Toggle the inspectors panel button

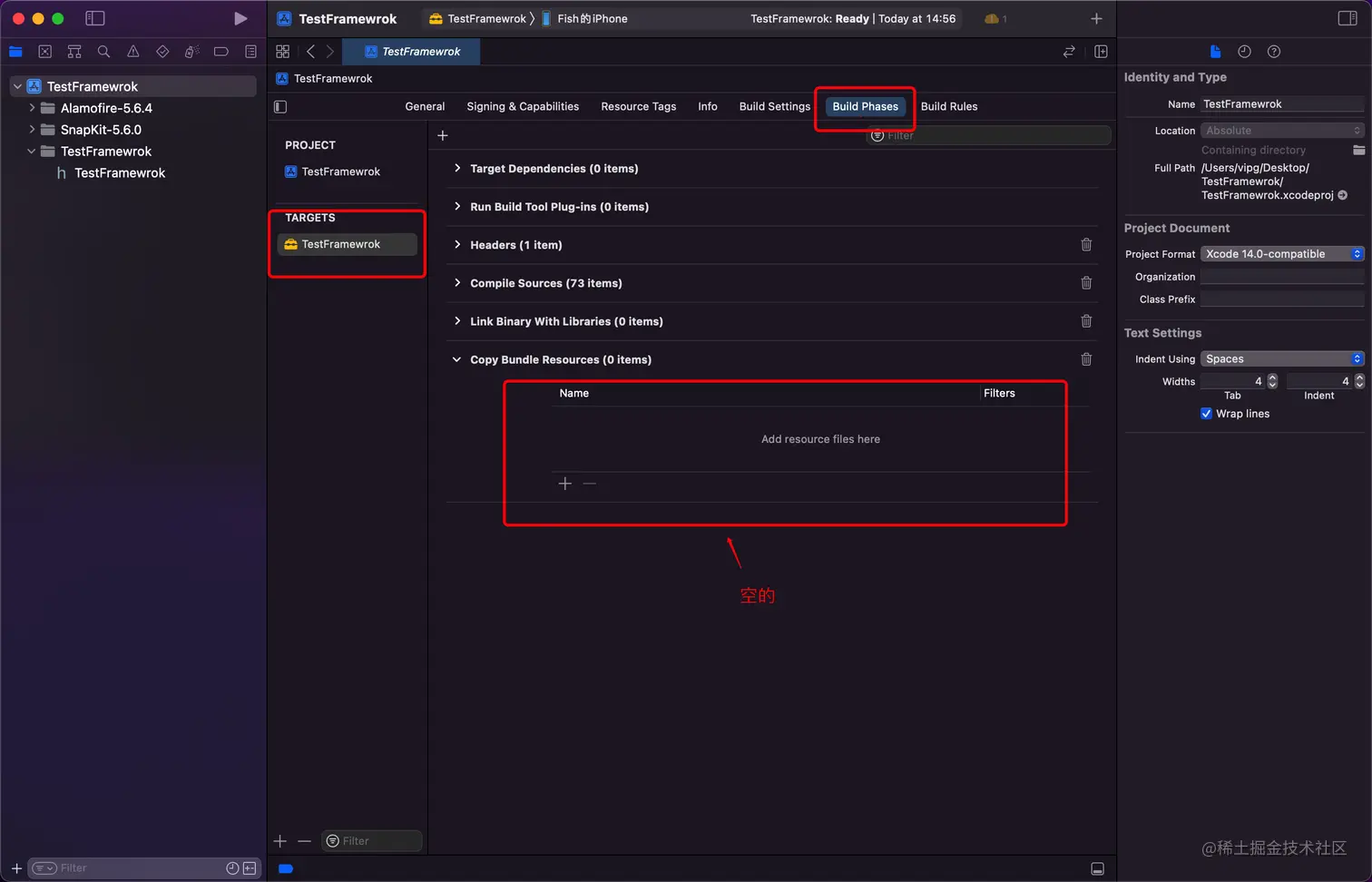click(1347, 18)
